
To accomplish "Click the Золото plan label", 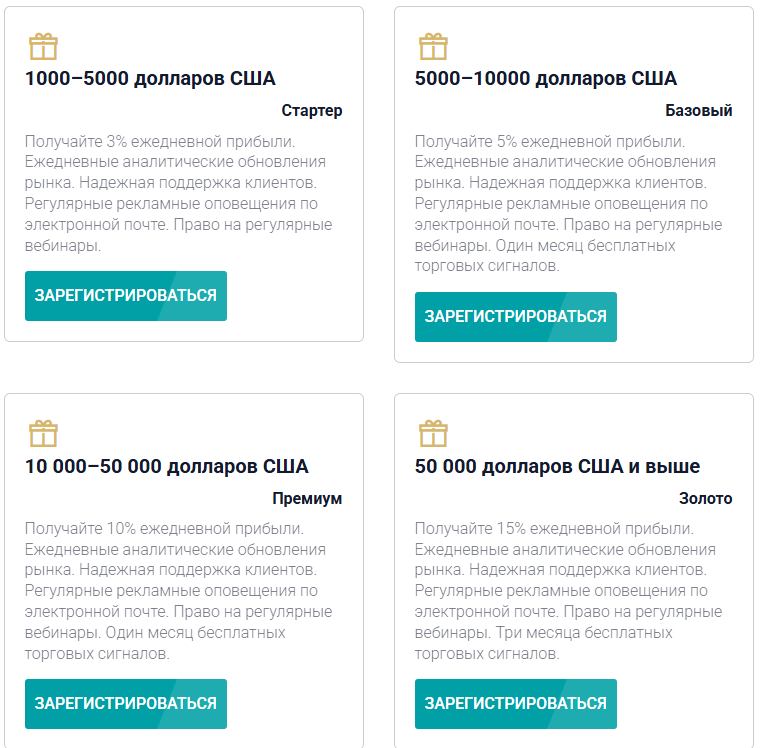I will [x=706, y=498].
